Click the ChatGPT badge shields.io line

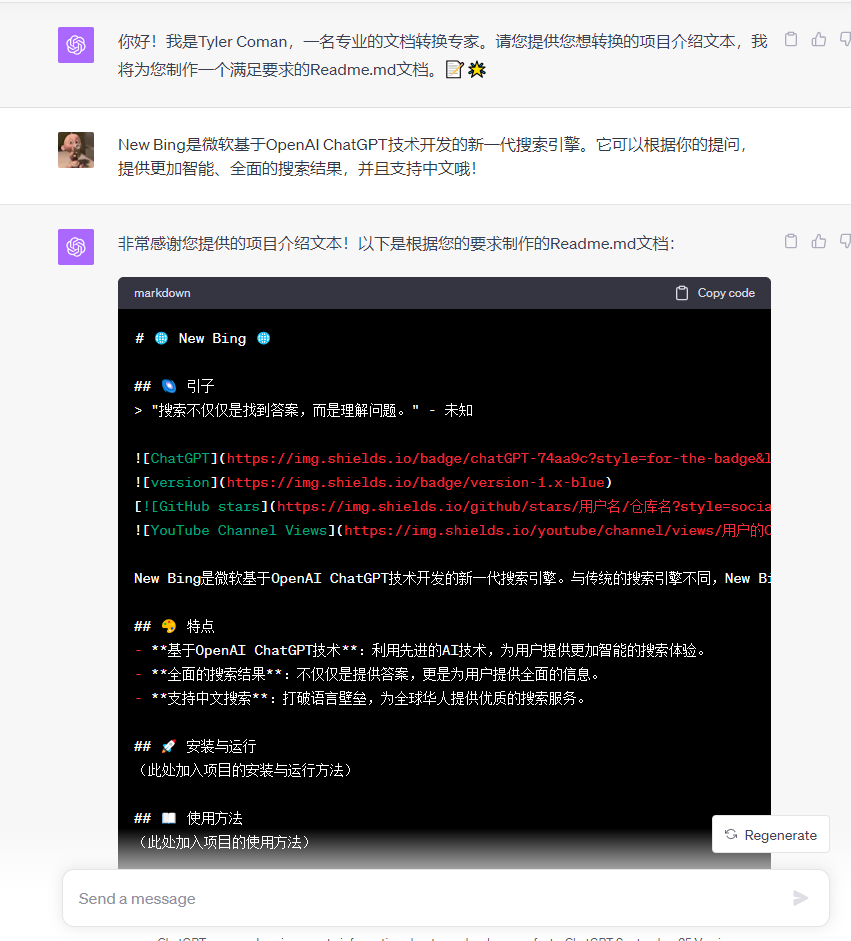point(453,458)
